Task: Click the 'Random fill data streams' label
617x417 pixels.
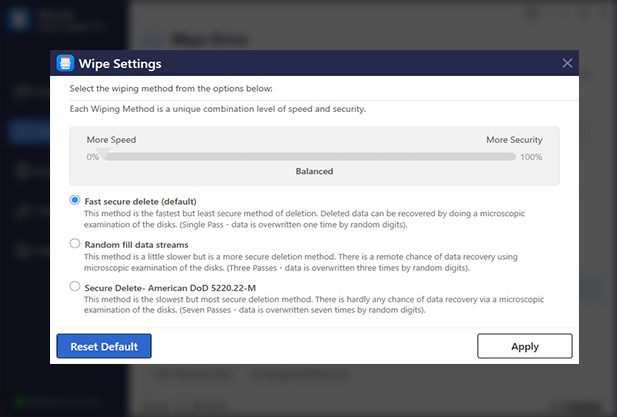Action: coord(137,245)
